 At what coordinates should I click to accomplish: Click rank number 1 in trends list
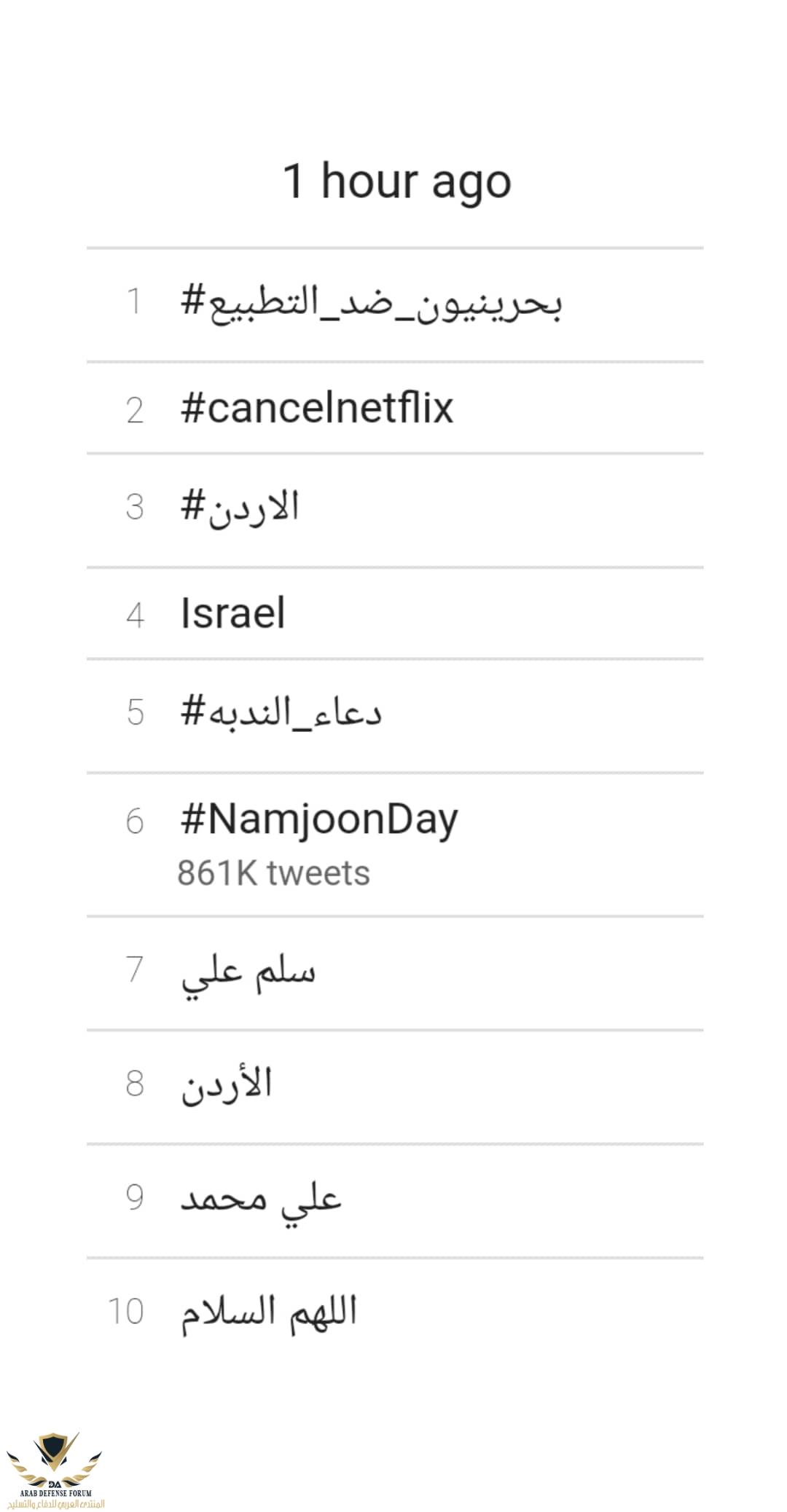pyautogui.click(x=134, y=302)
